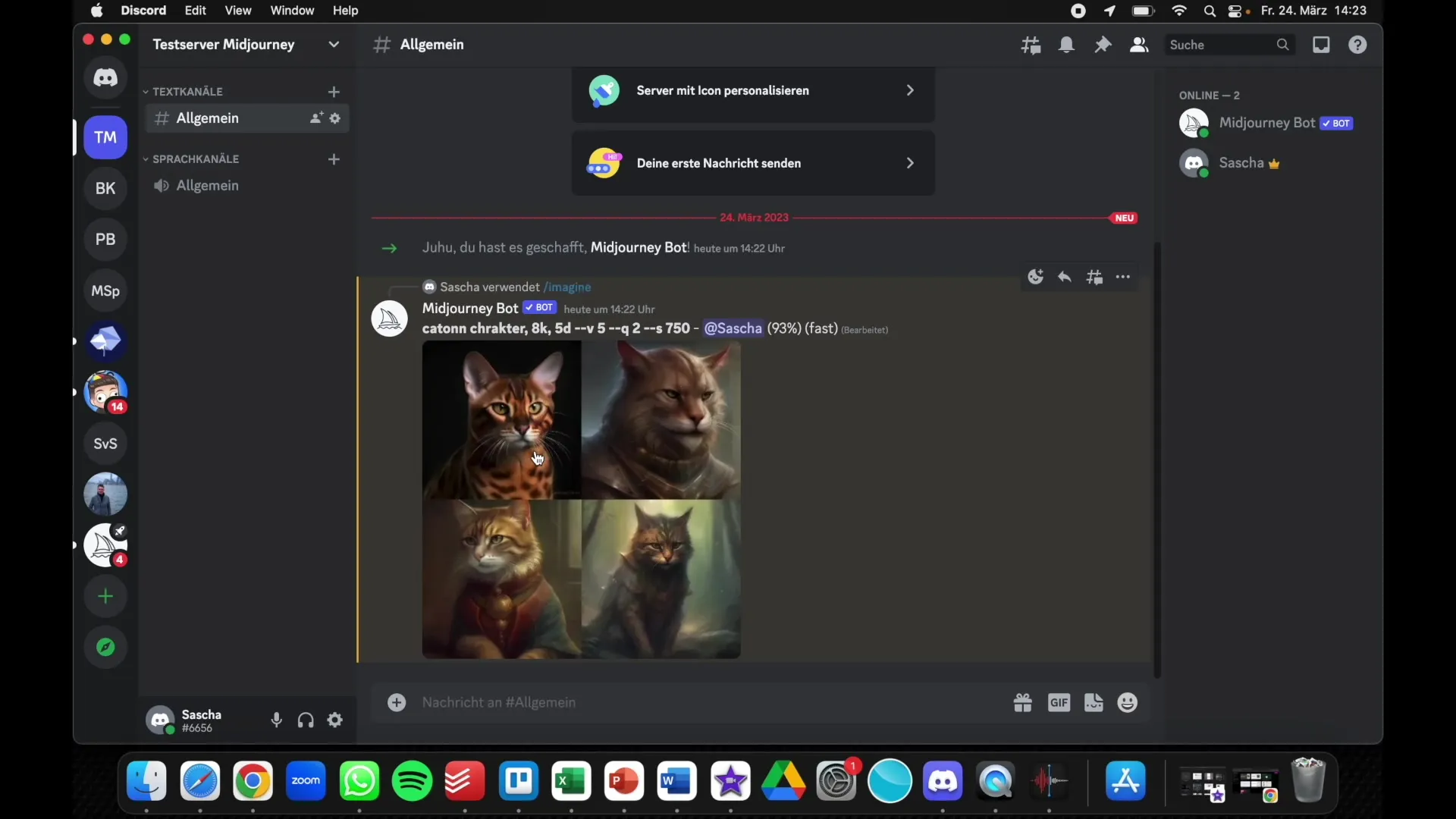This screenshot has width=1456, height=819.
Task: Open the BK server
Action: (105, 188)
